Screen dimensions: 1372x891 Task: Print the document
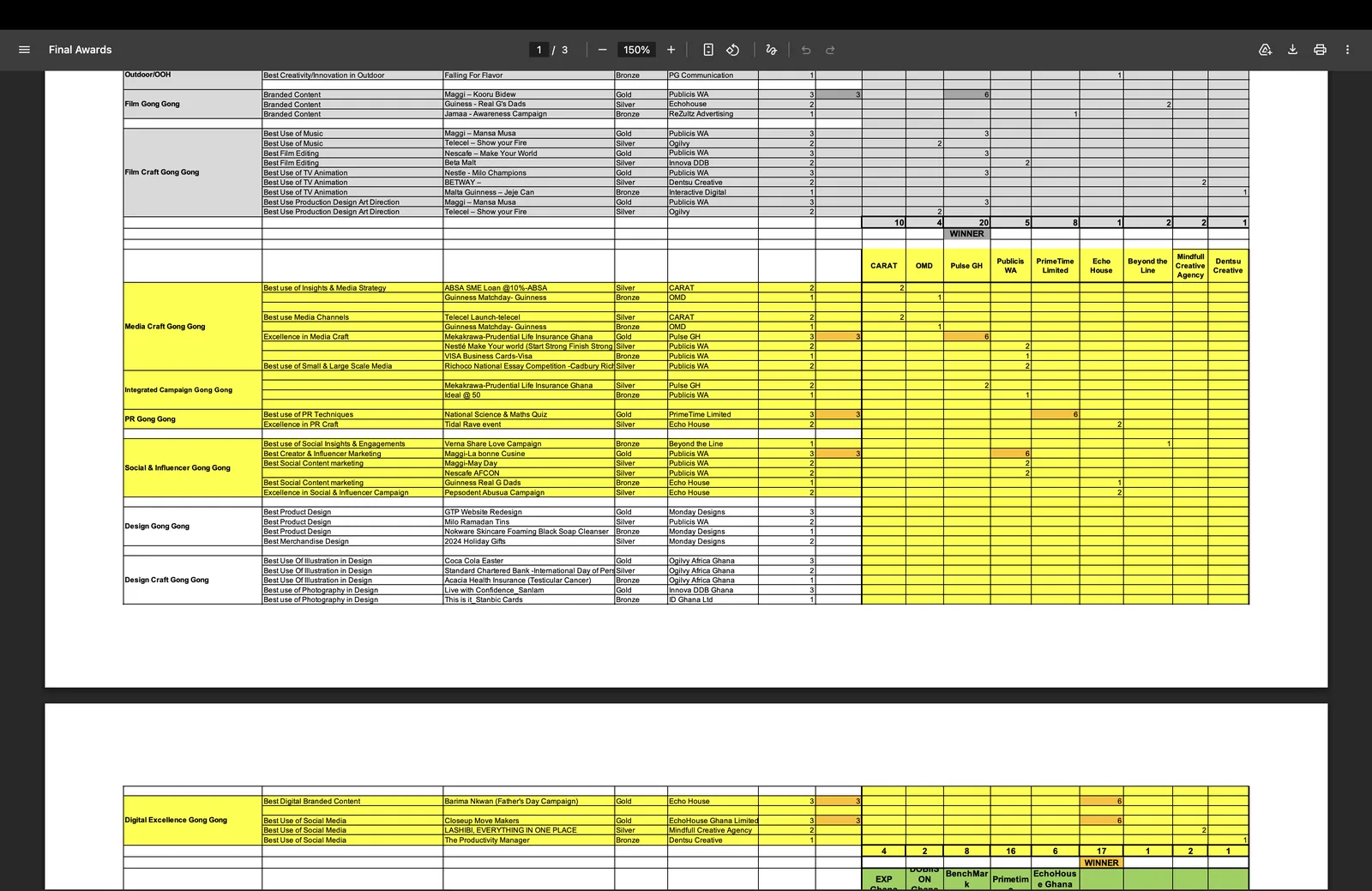(1320, 50)
